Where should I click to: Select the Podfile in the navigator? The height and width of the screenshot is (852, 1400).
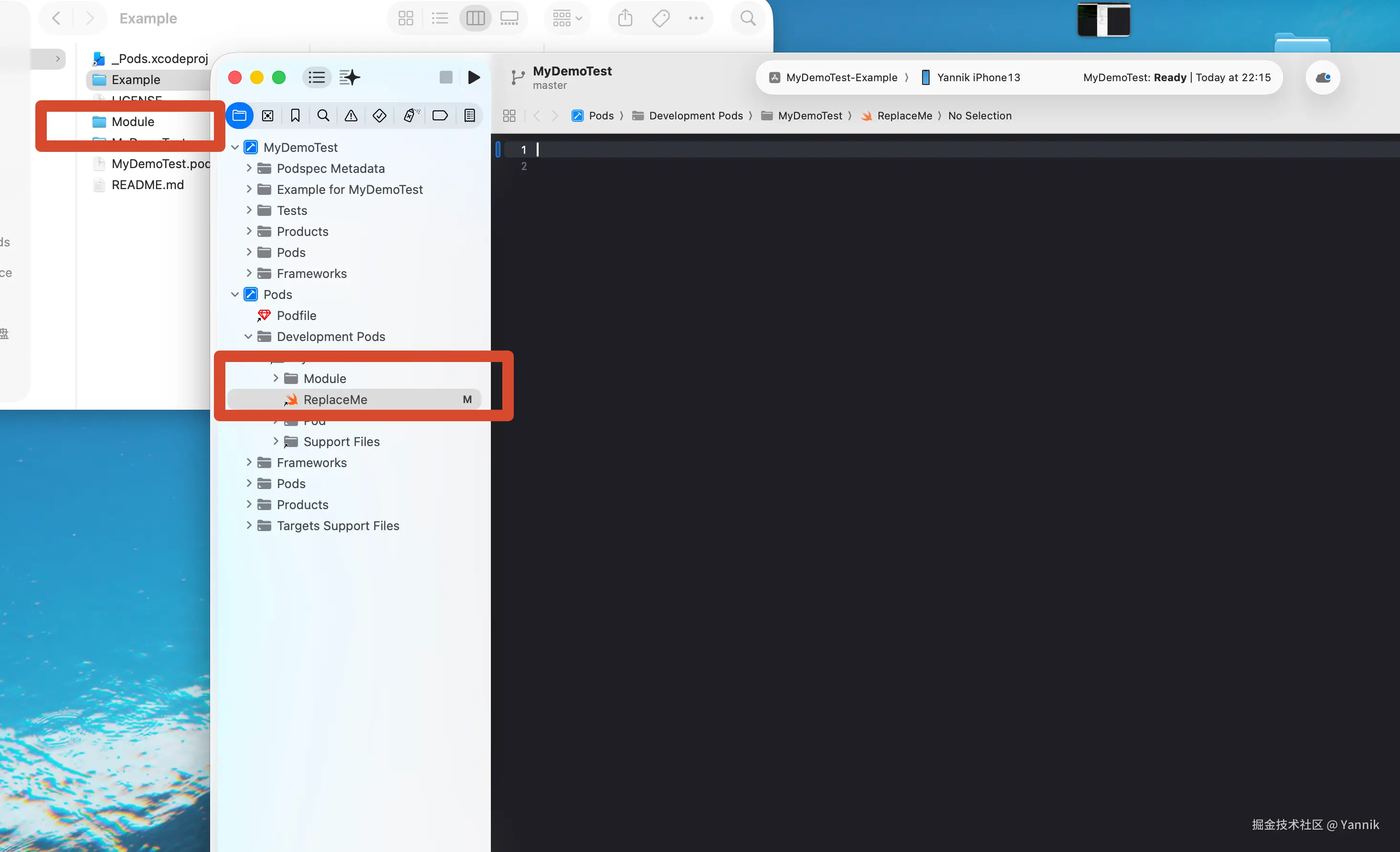pos(297,316)
